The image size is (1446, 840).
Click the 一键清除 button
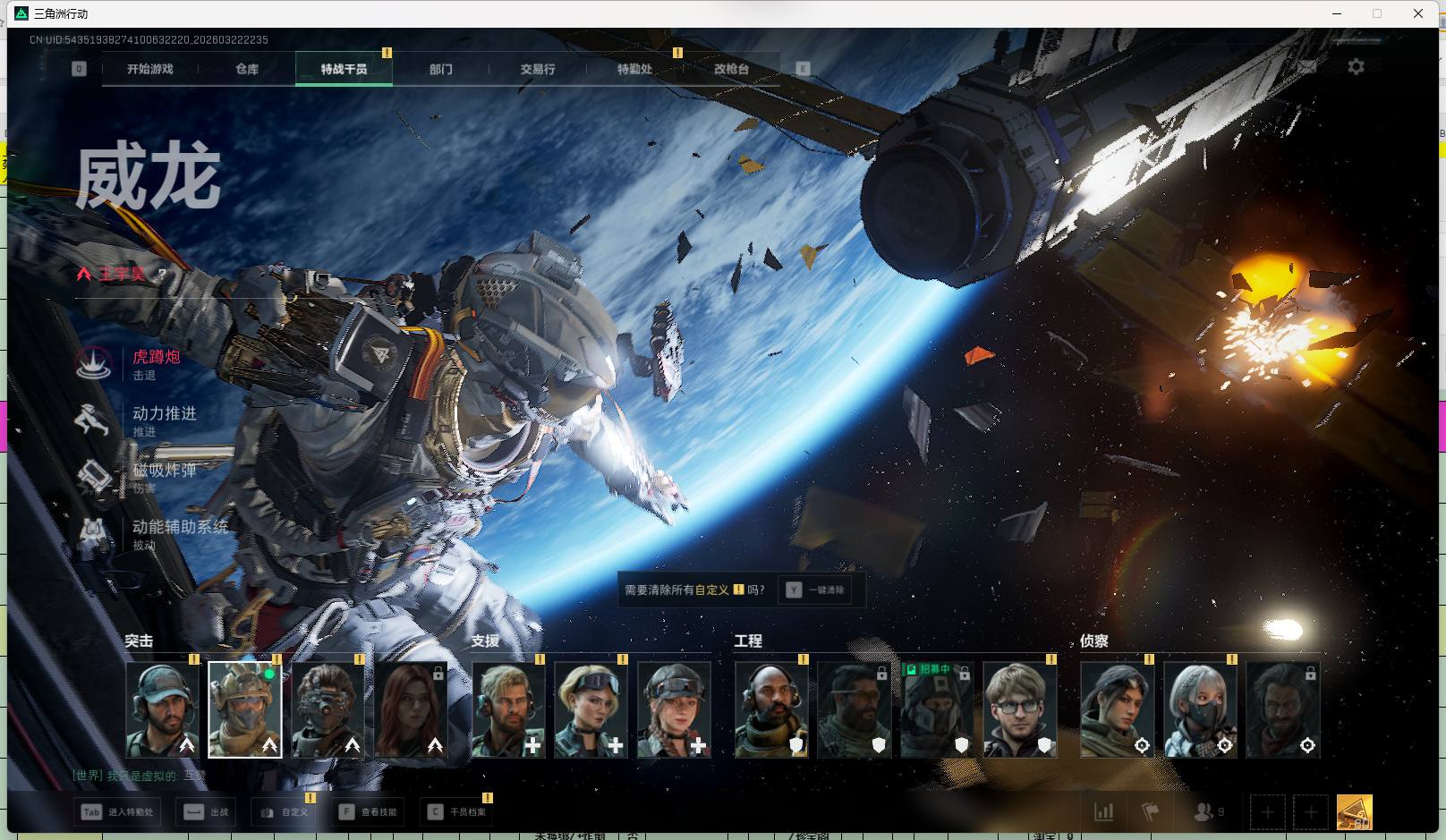(815, 590)
